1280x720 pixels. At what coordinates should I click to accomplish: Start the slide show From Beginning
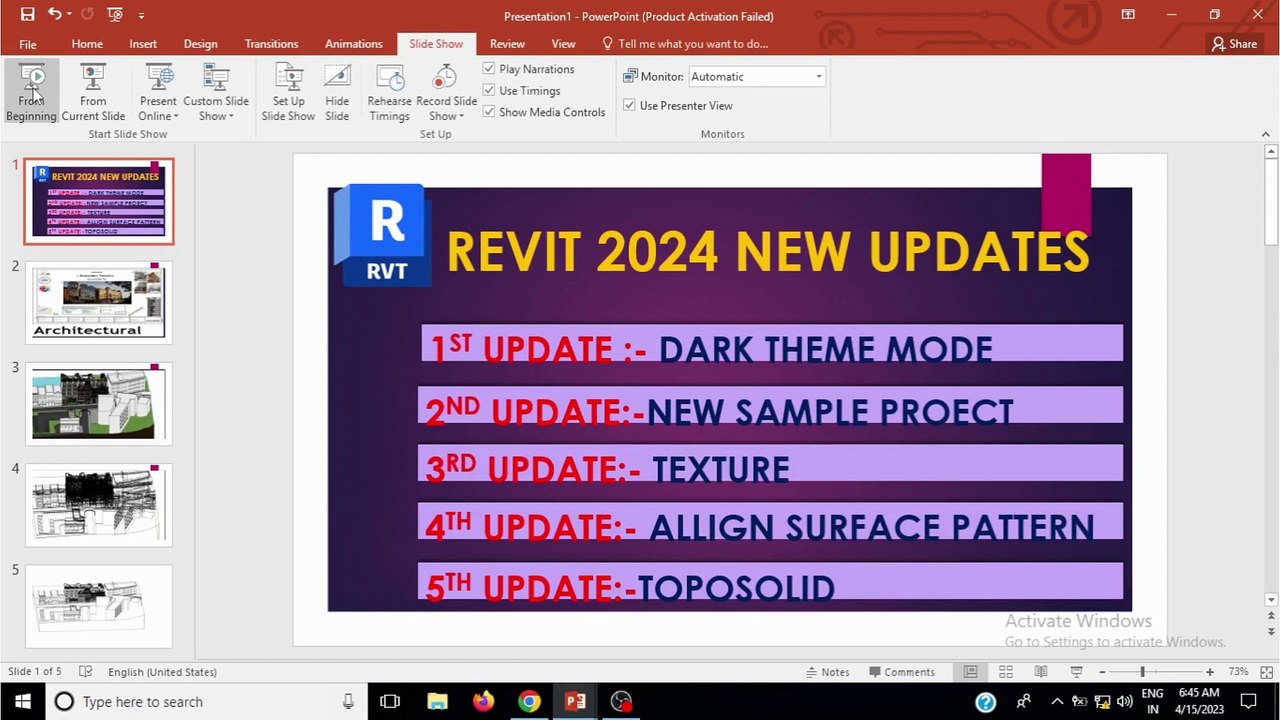point(31,93)
